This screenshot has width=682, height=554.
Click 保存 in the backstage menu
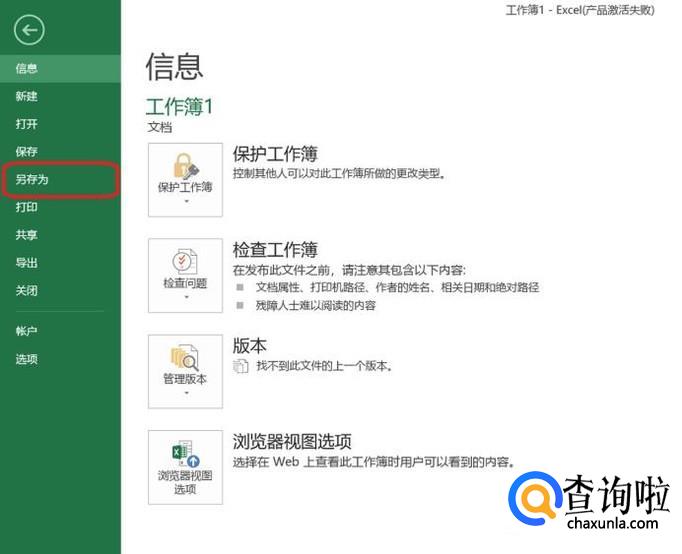60,151
